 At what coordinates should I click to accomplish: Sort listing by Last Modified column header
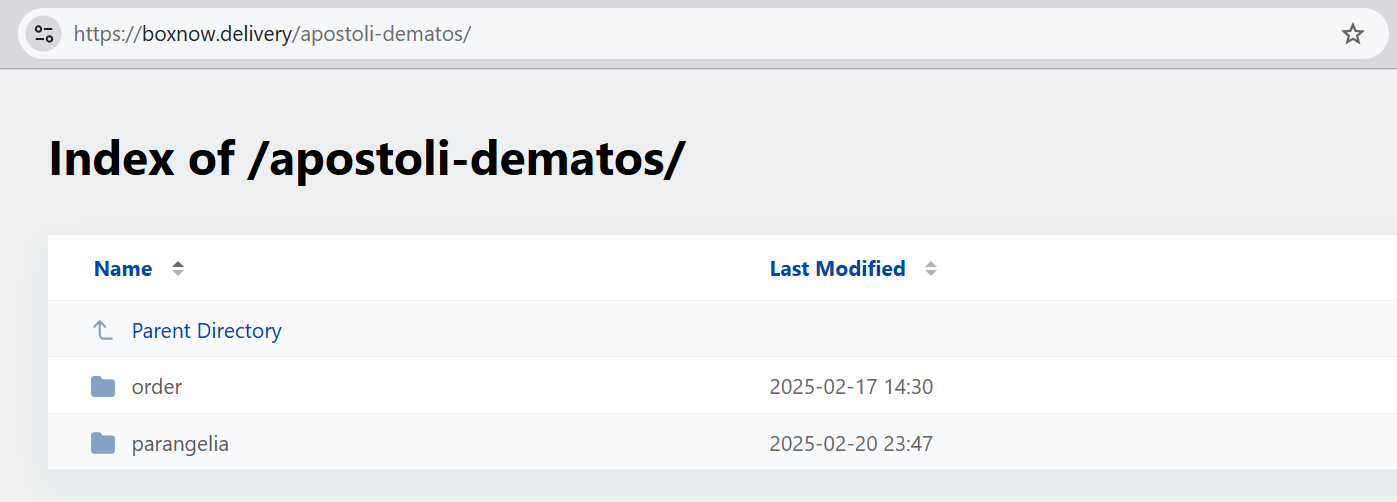[x=837, y=268]
